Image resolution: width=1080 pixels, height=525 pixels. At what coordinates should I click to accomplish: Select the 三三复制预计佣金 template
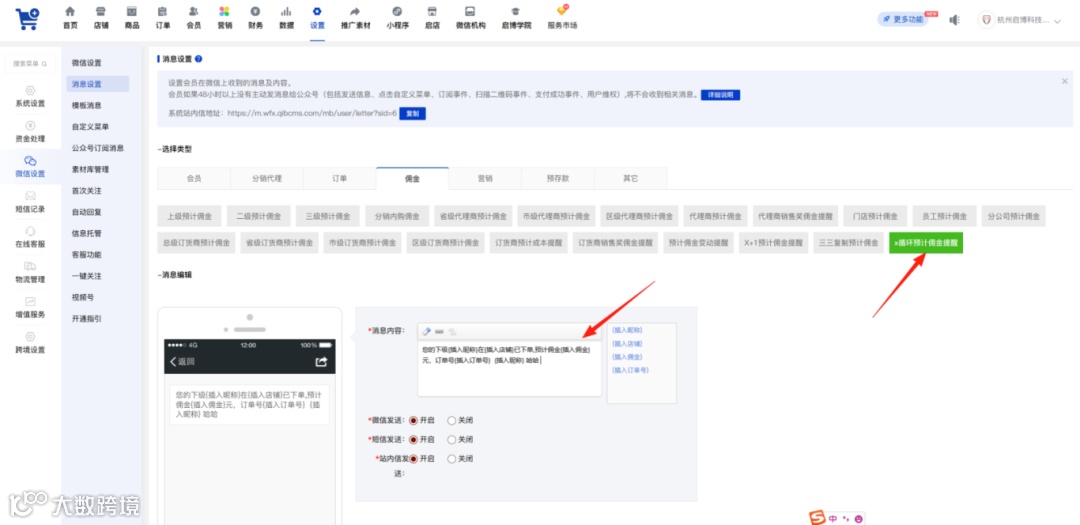848,243
